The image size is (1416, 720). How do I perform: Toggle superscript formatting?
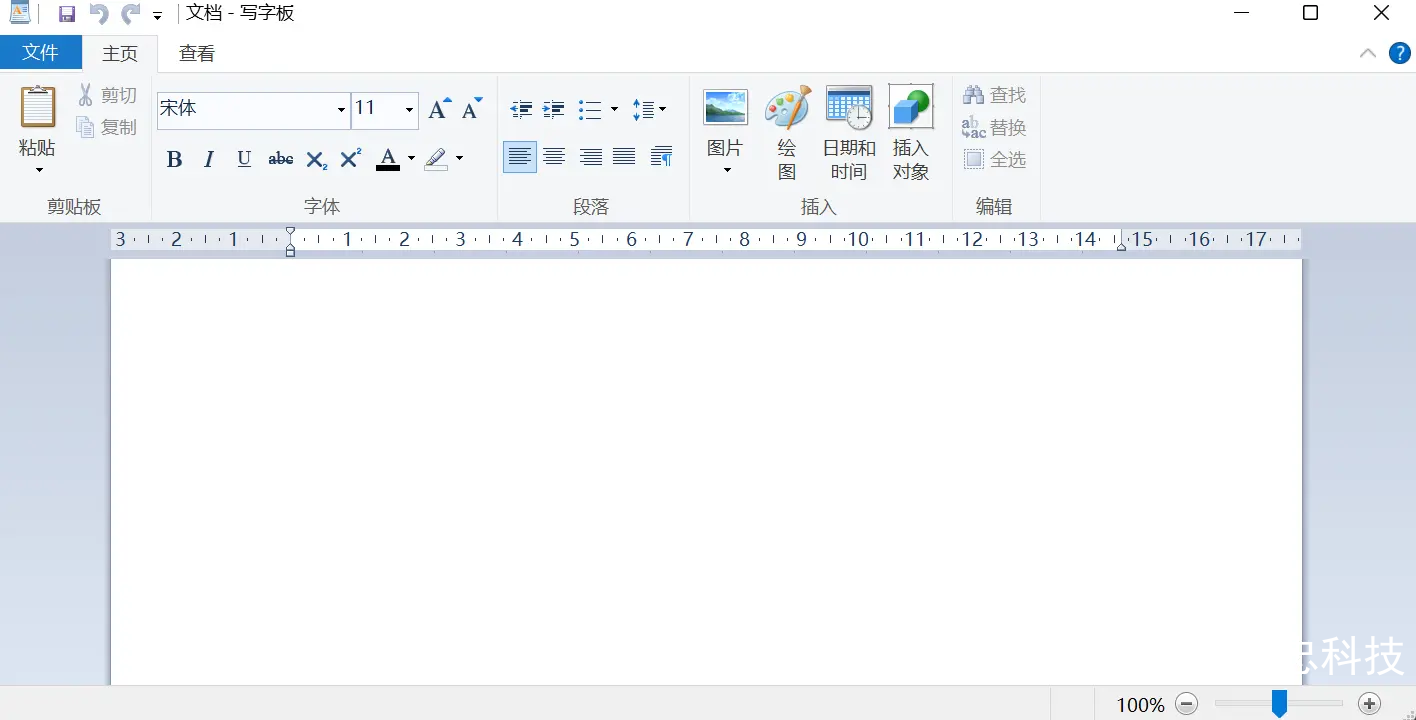350,159
